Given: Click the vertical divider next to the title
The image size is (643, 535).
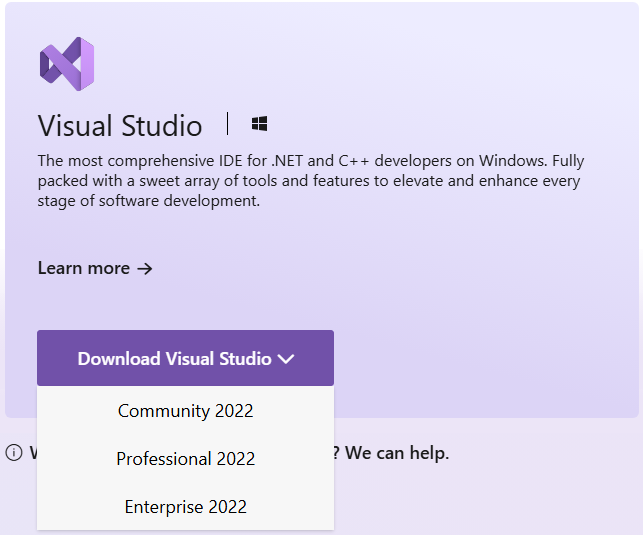Looking at the screenshot, I should click(x=228, y=125).
